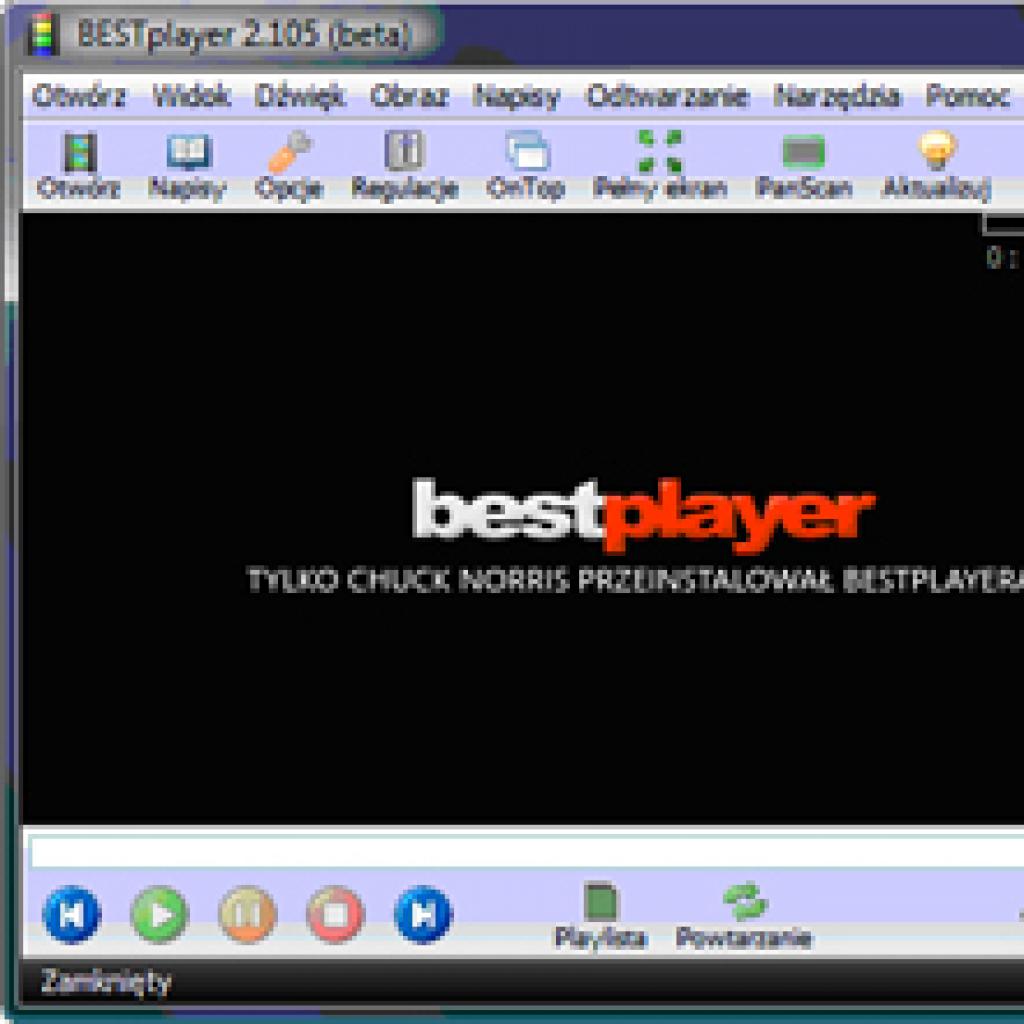Click the BESTplayer title bar app icon

coord(44,33)
